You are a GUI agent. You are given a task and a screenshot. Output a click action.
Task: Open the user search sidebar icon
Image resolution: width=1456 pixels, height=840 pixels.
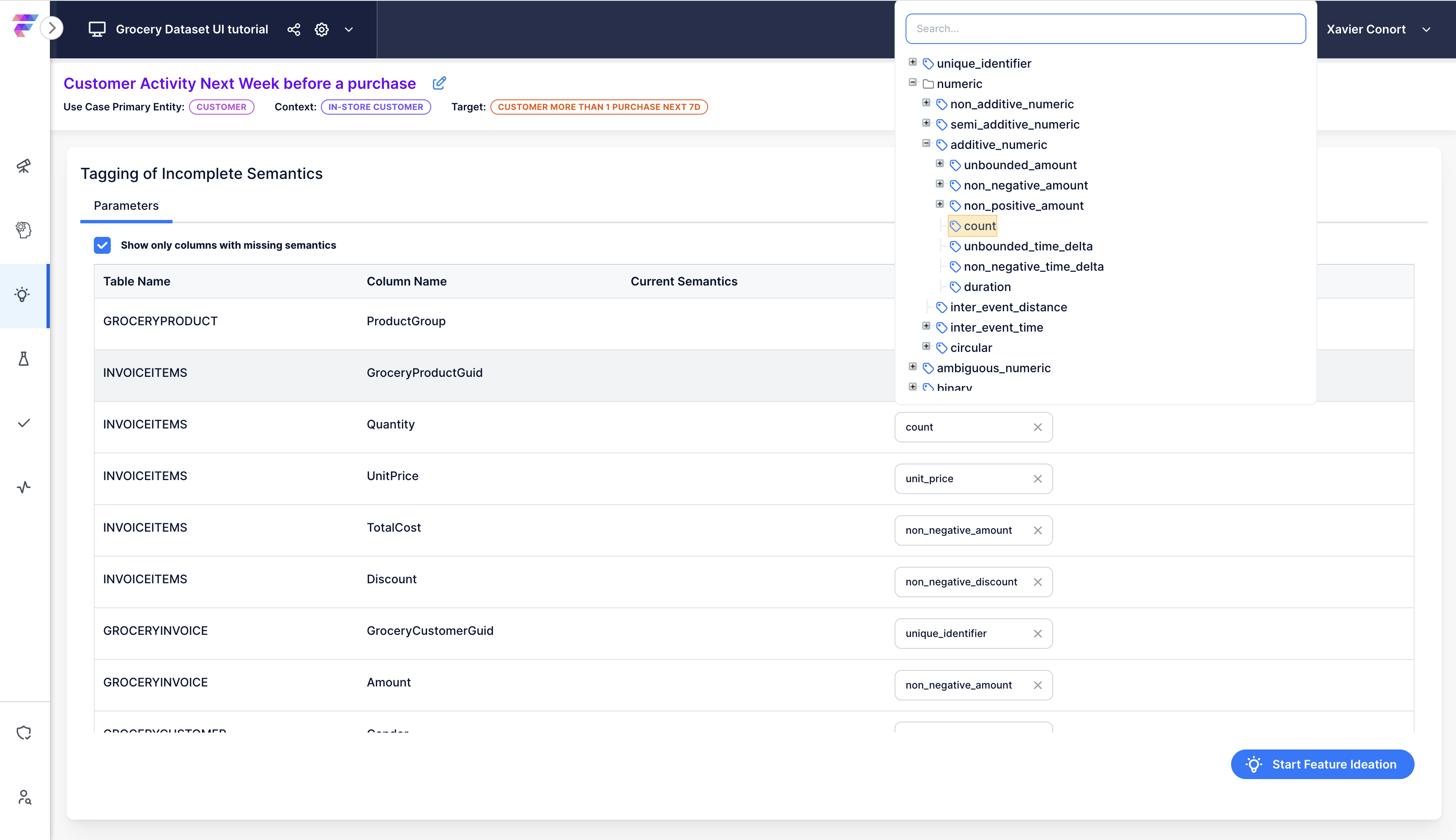coord(24,797)
